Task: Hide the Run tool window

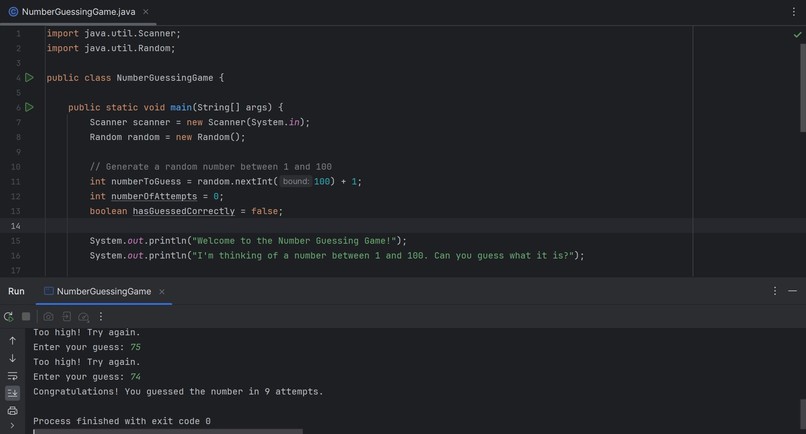Action: tap(792, 291)
